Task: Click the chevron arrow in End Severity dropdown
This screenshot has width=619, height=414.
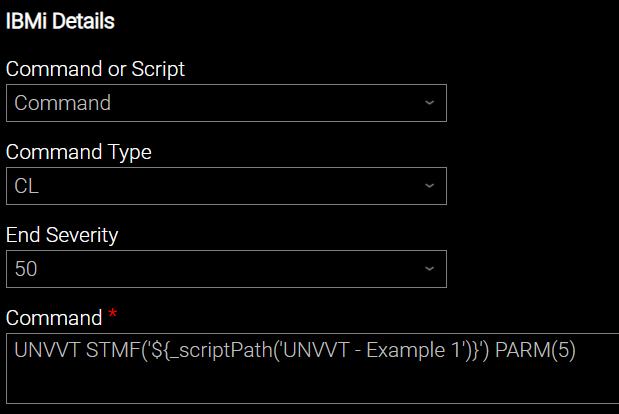Action: tap(429, 269)
